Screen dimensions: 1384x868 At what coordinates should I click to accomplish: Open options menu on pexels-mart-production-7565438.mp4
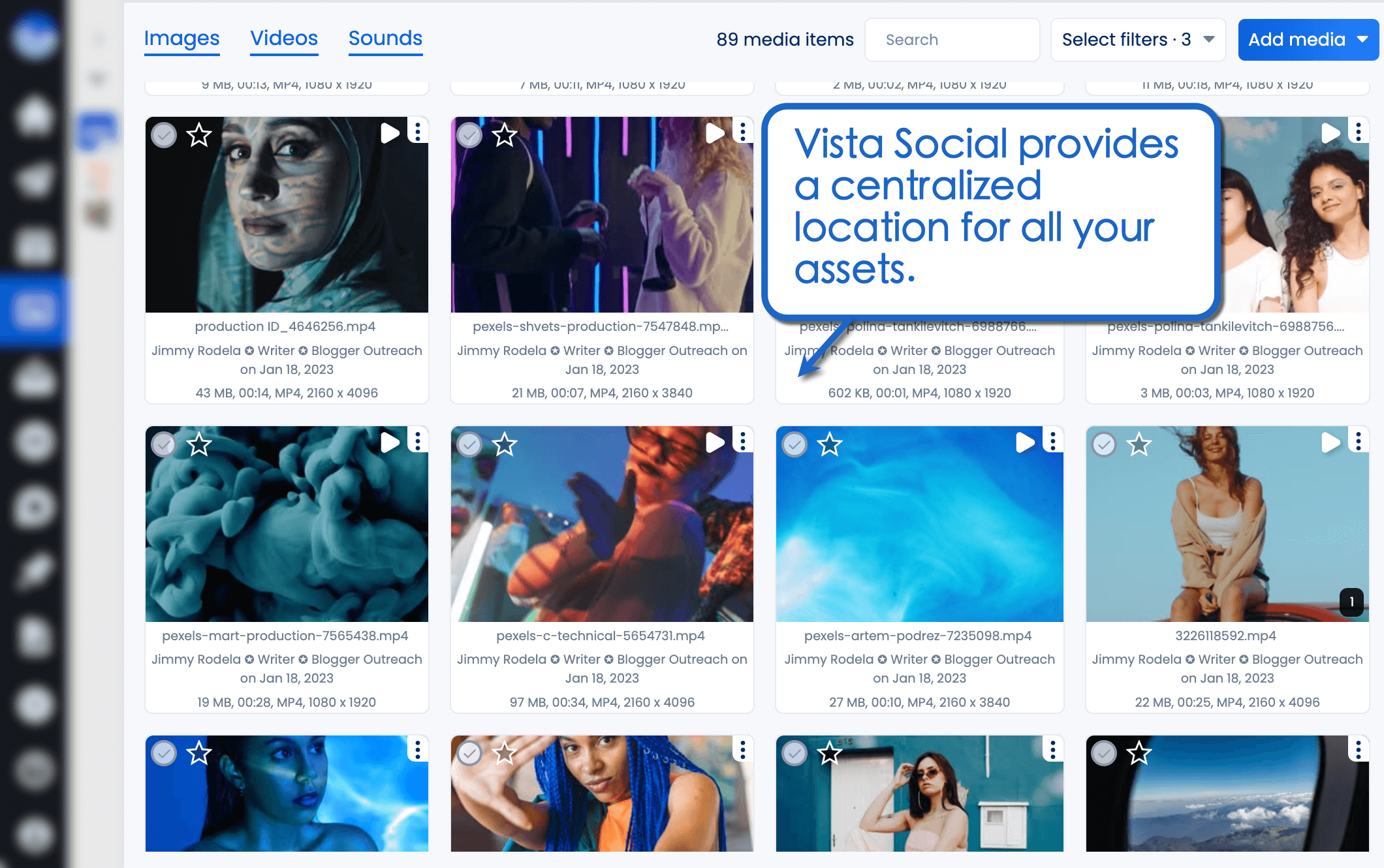tap(417, 441)
